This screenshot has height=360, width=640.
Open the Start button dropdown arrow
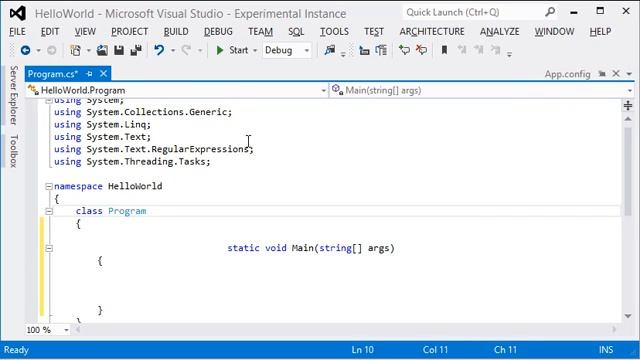point(255,51)
